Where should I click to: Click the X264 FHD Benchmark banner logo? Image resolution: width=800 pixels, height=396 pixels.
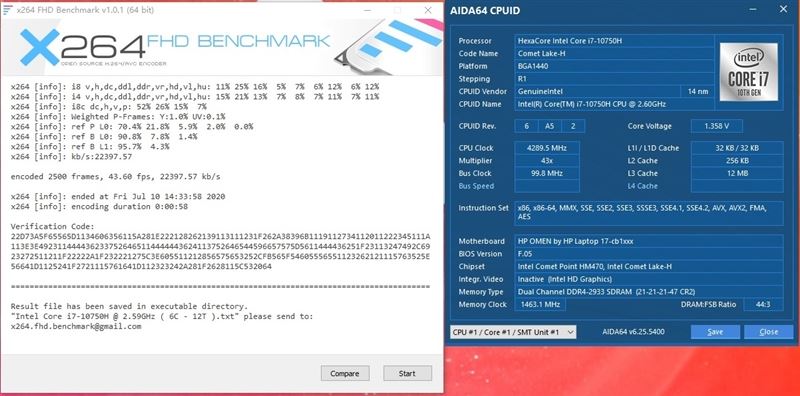coord(174,48)
